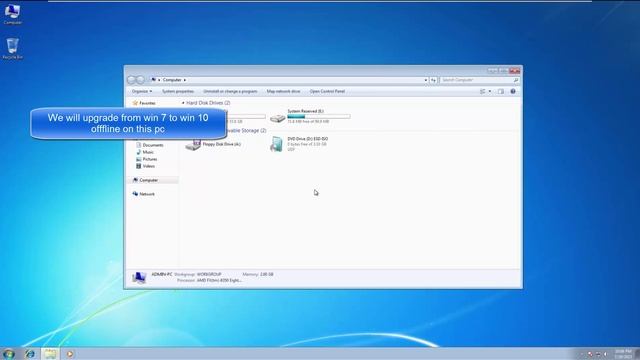Viewport: 640px width, 360px height.
Task: Open Help via question mark icon
Action: click(x=513, y=91)
